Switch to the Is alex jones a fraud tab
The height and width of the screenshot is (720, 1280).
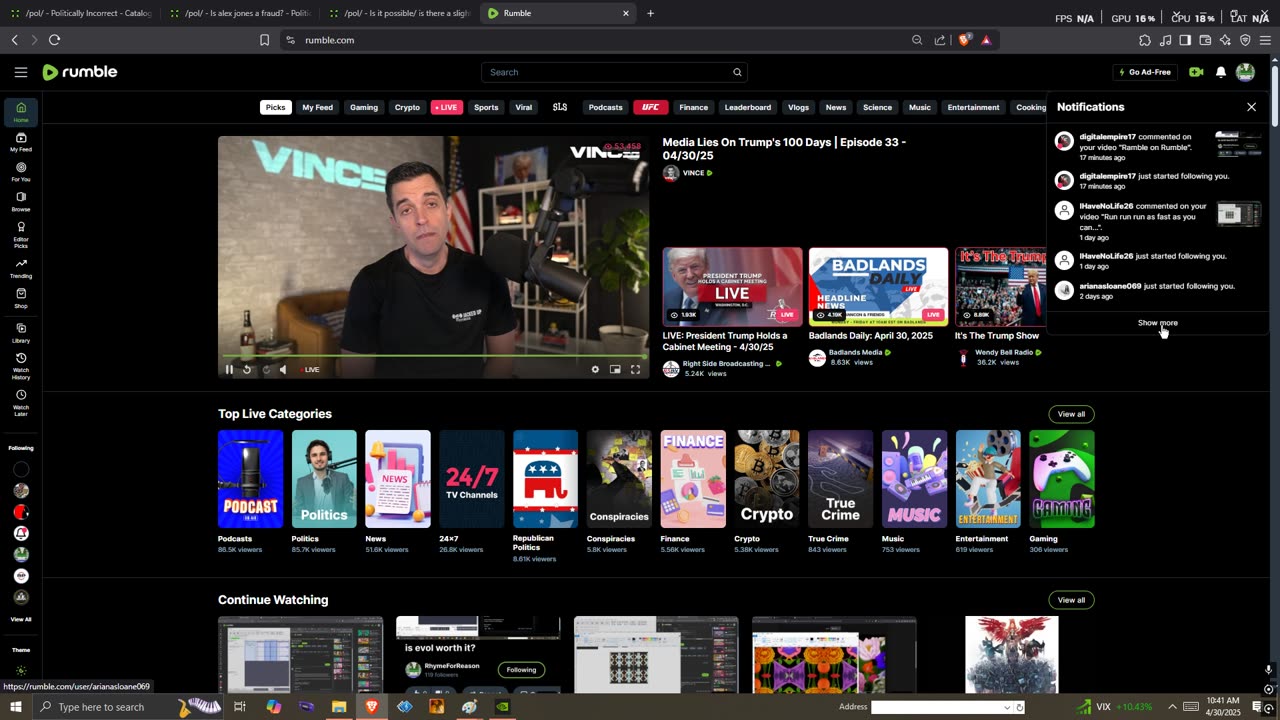coord(240,13)
